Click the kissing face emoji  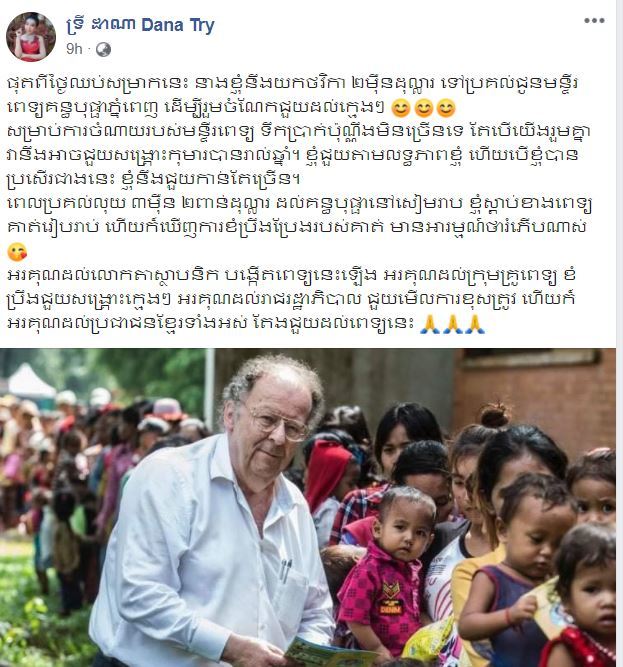17,252
